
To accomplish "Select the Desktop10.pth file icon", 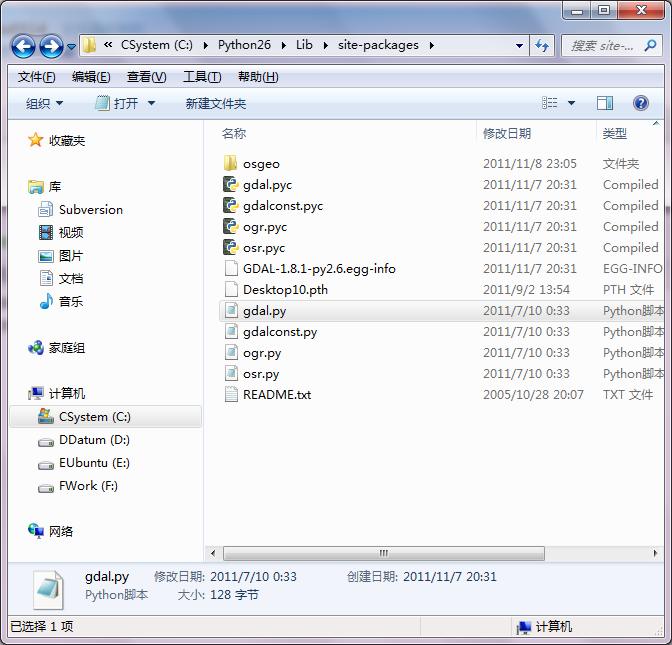I will click(x=231, y=289).
